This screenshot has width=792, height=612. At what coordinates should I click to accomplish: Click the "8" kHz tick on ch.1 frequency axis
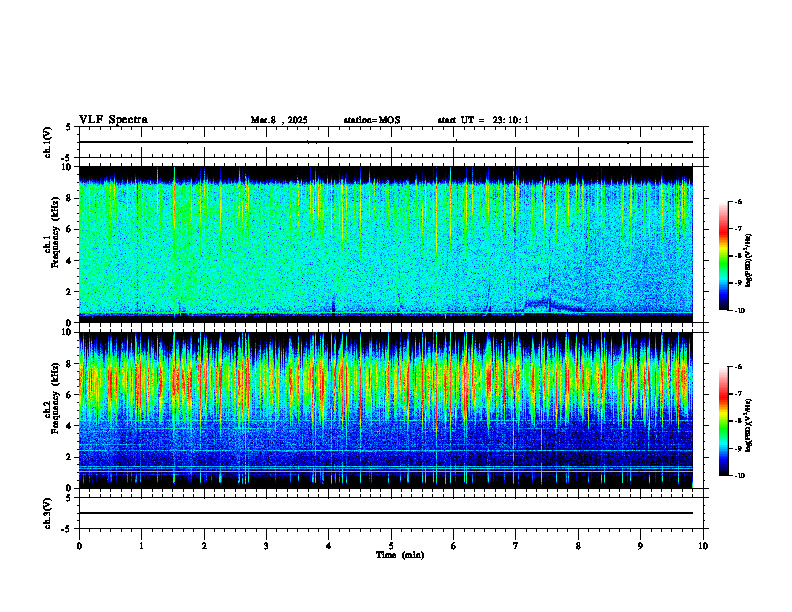[x=69, y=198]
